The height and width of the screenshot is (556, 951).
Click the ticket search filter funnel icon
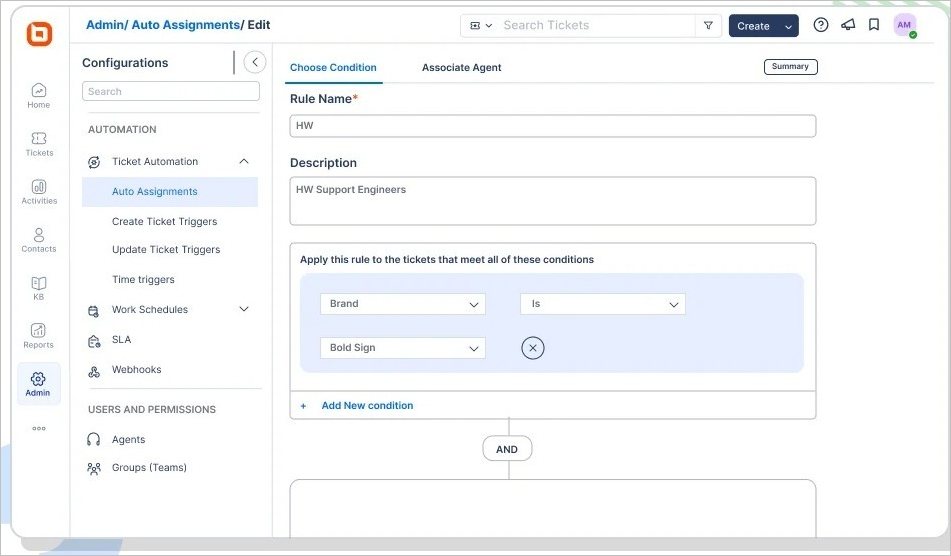(x=708, y=25)
